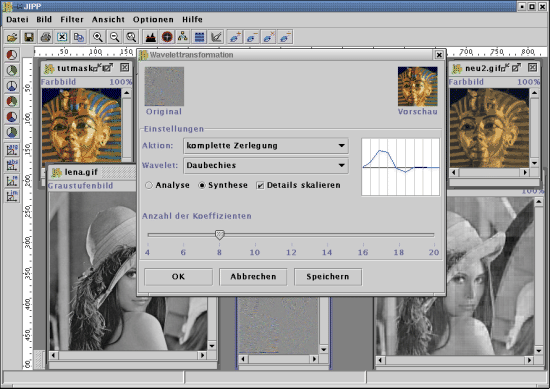The height and width of the screenshot is (389, 550).
Task: Click the zoom-to-fit magnifier icon
Action: [x=131, y=37]
